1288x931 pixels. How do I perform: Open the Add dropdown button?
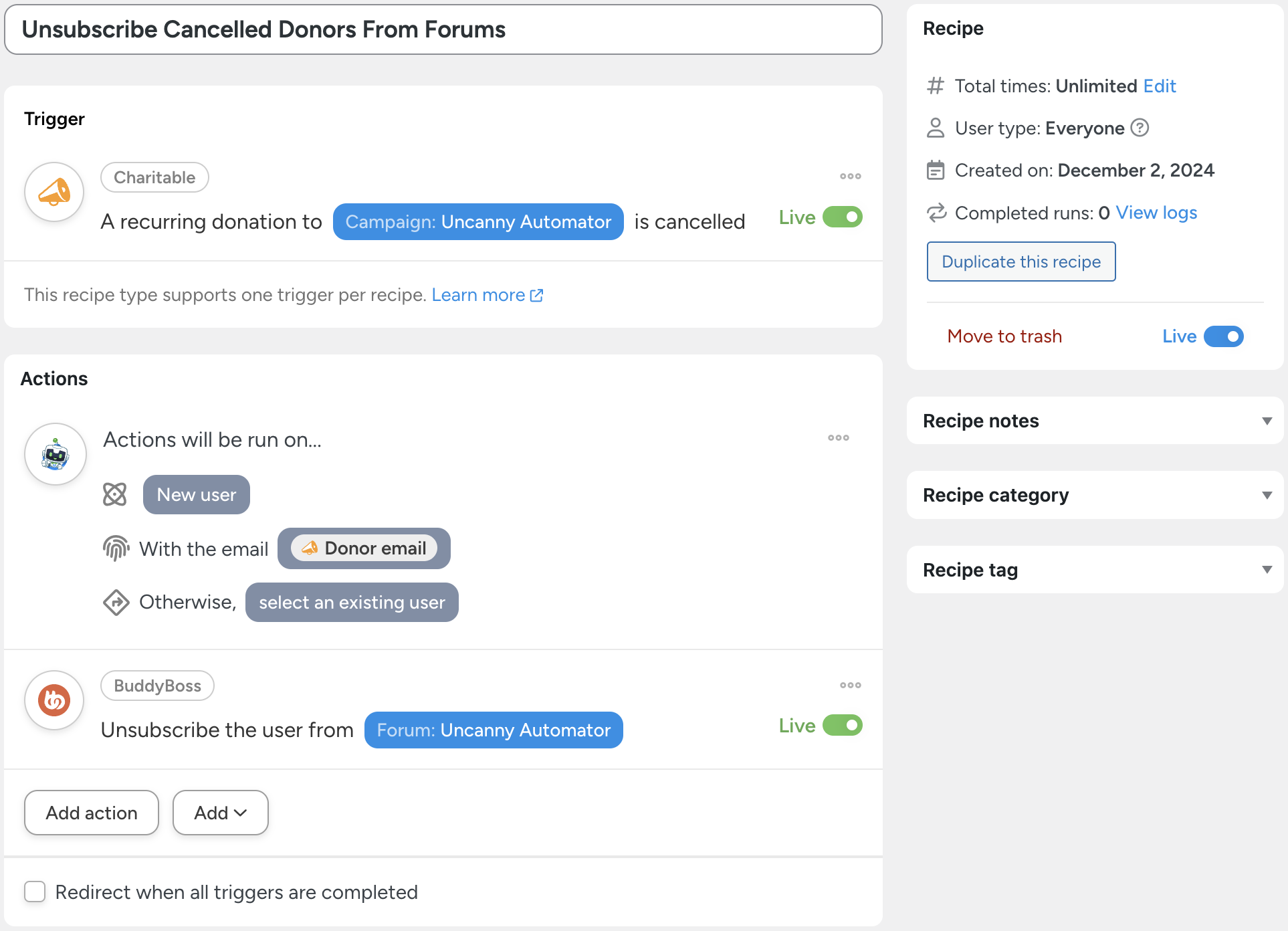pyautogui.click(x=220, y=813)
